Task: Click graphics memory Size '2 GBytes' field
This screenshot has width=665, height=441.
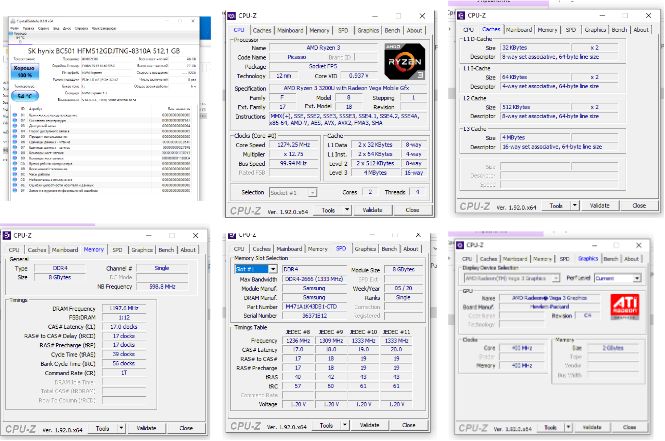Action: (613, 348)
